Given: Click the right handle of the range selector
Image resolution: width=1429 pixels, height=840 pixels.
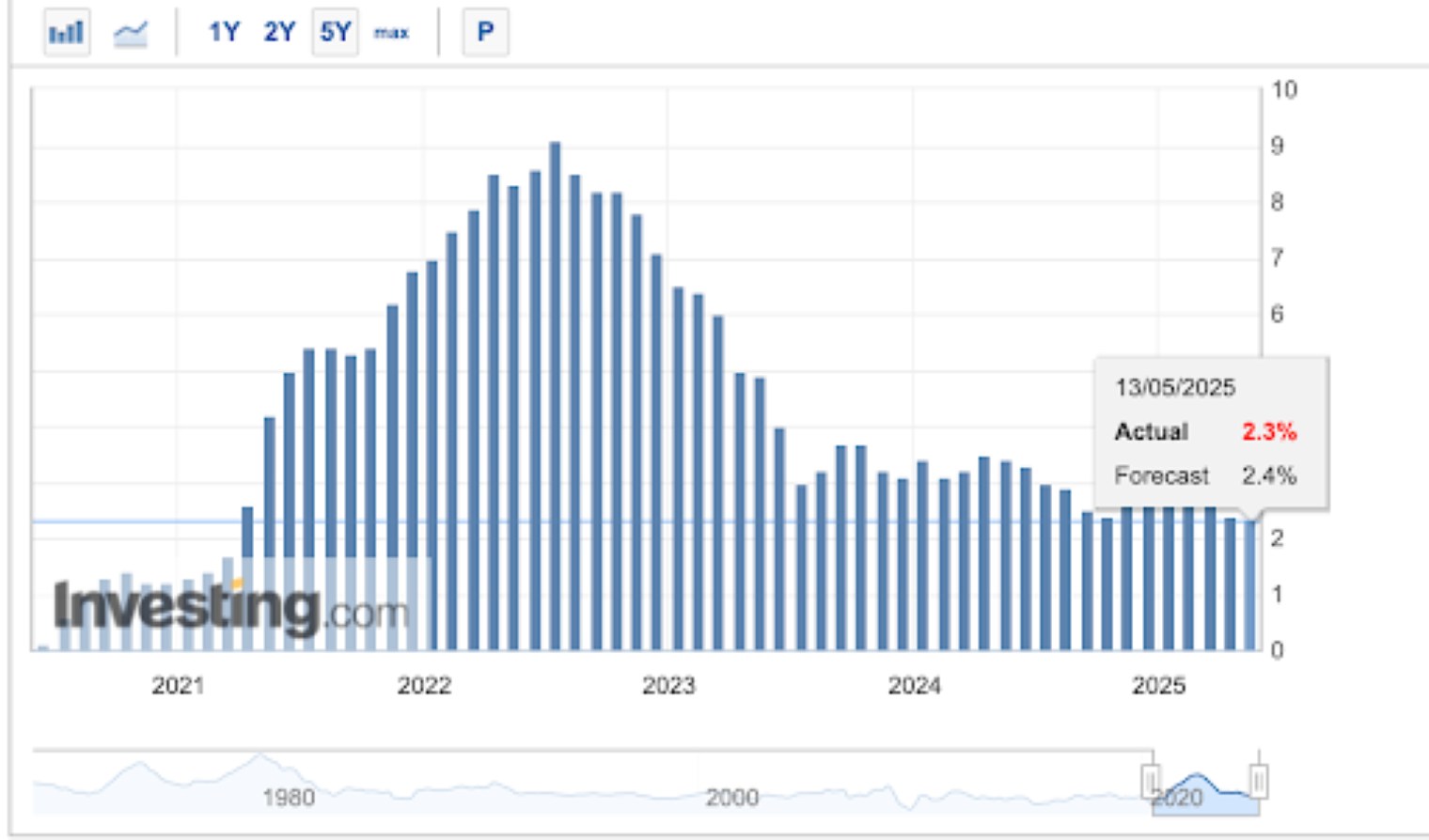Looking at the screenshot, I should coord(1260,780).
